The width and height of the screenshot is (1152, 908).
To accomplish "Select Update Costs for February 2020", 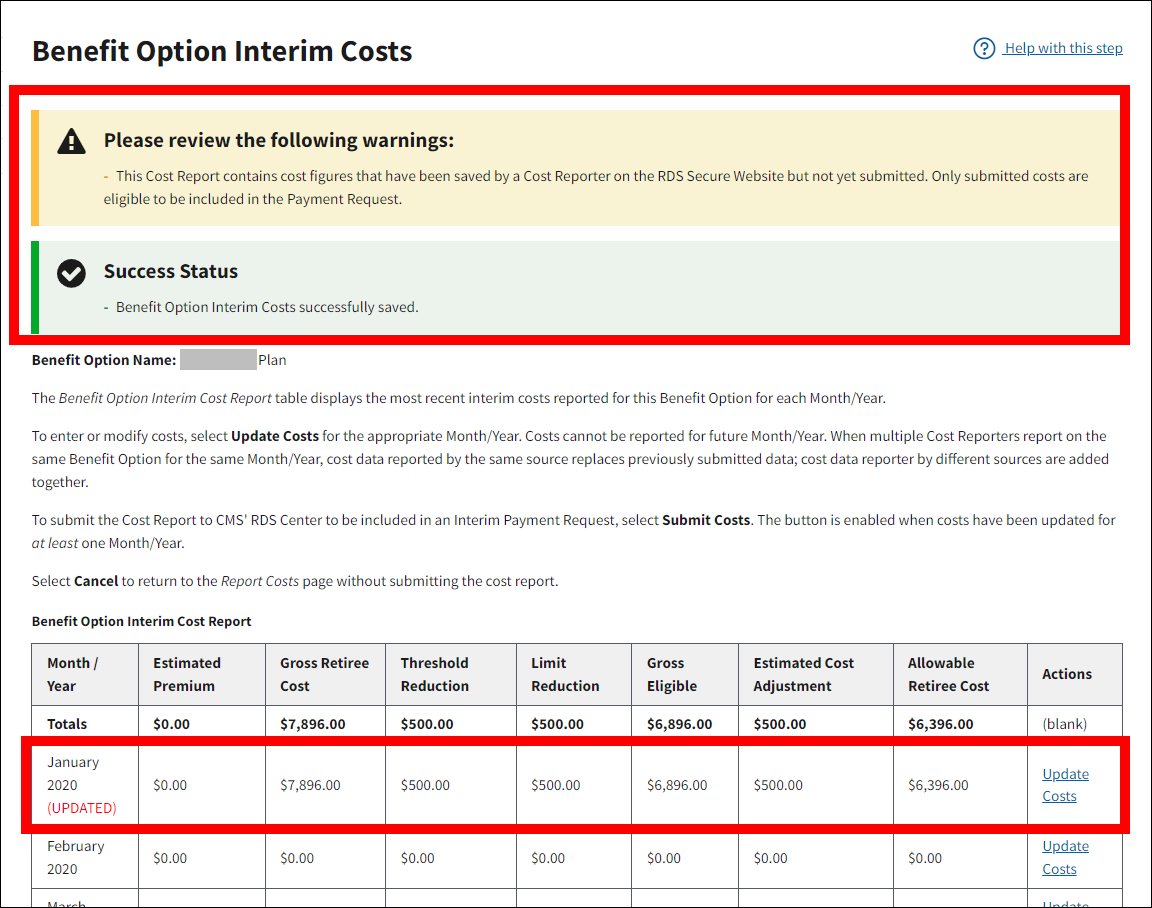I will tap(1065, 857).
